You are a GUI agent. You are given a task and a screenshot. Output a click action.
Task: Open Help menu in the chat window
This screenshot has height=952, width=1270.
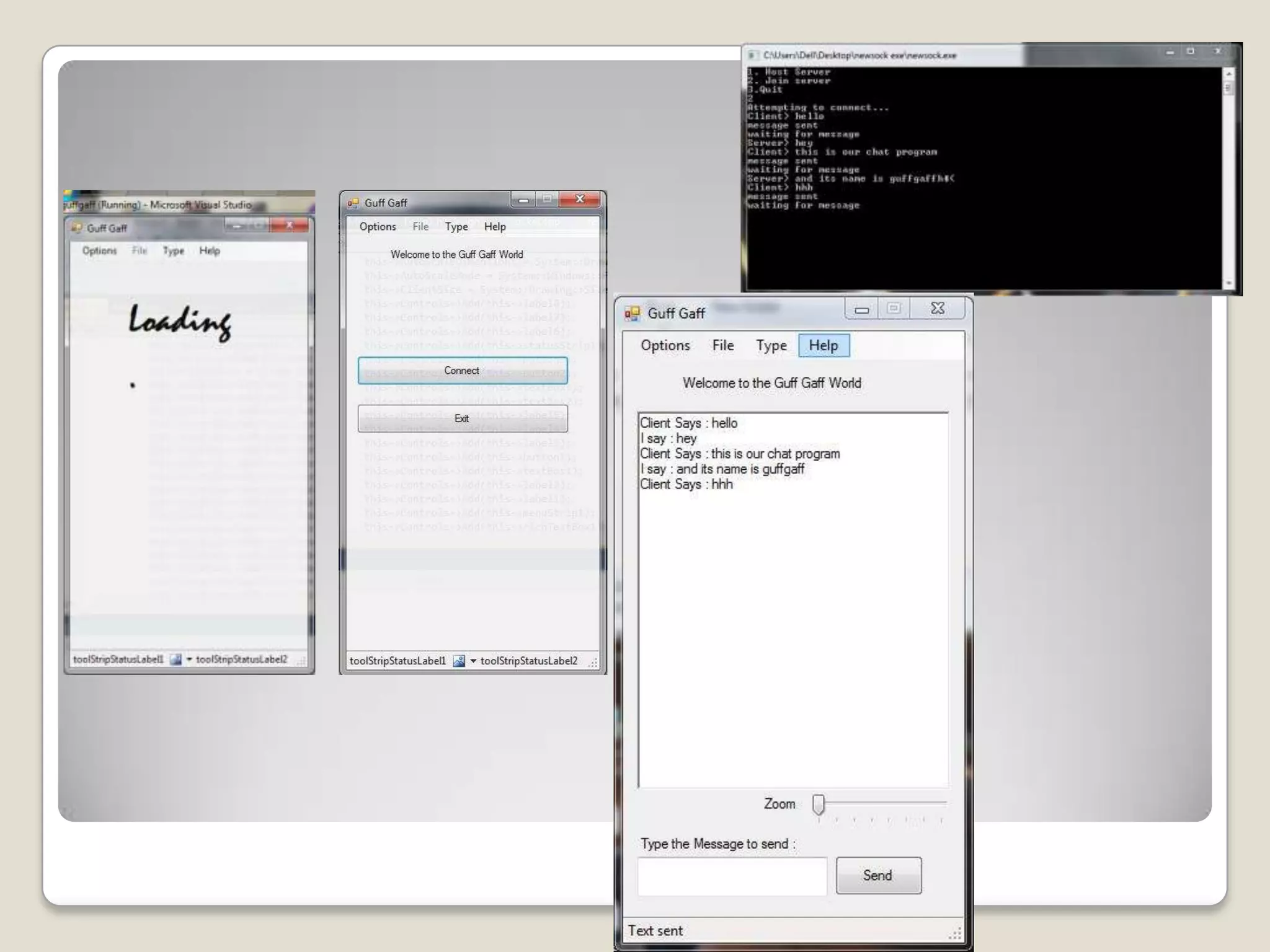coord(824,345)
